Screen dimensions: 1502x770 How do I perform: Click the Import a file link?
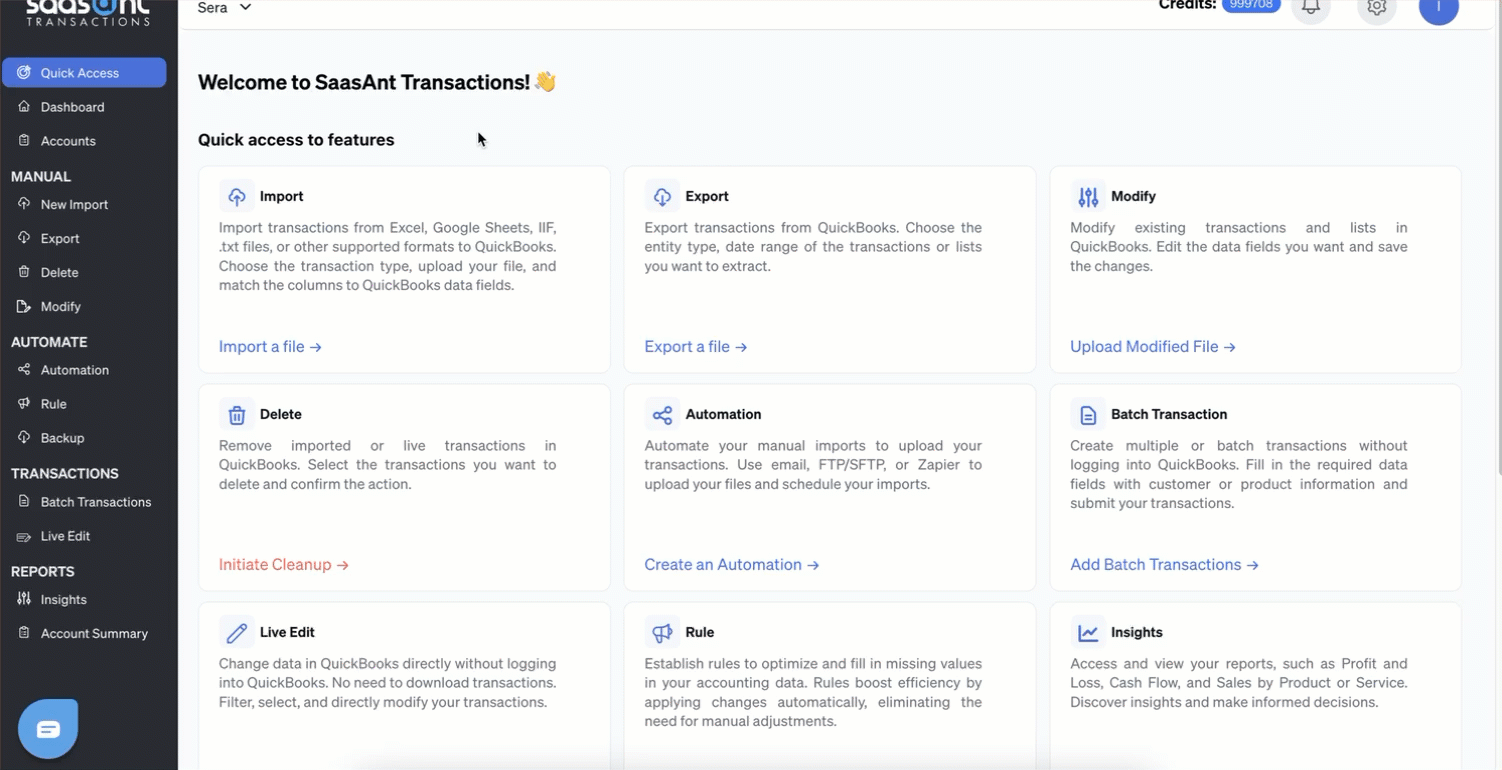270,347
